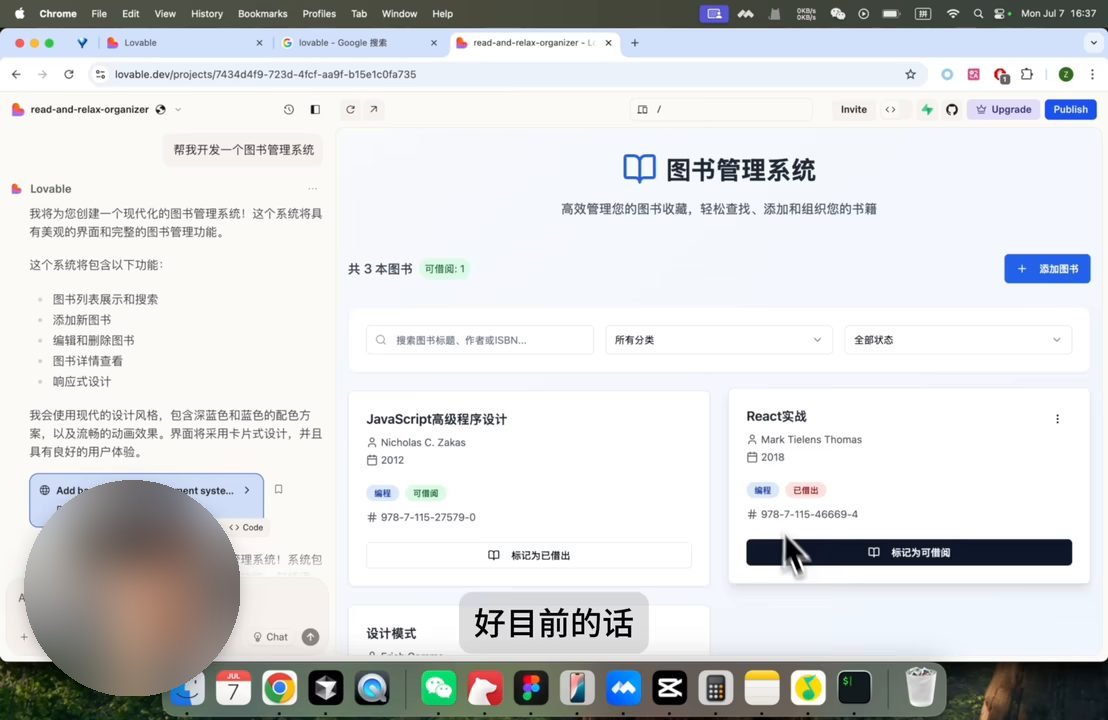The image size is (1108, 720).
Task: Open the 全部状态 status dropdown
Action: pos(957,340)
